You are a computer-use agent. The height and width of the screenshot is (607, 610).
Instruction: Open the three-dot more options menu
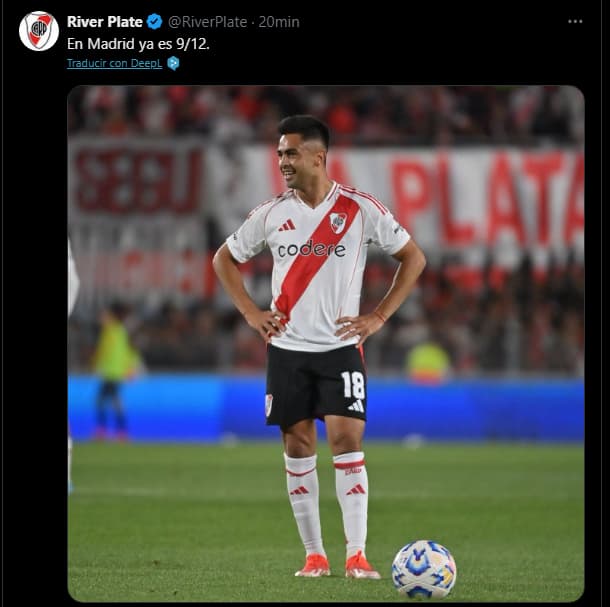[575, 21]
